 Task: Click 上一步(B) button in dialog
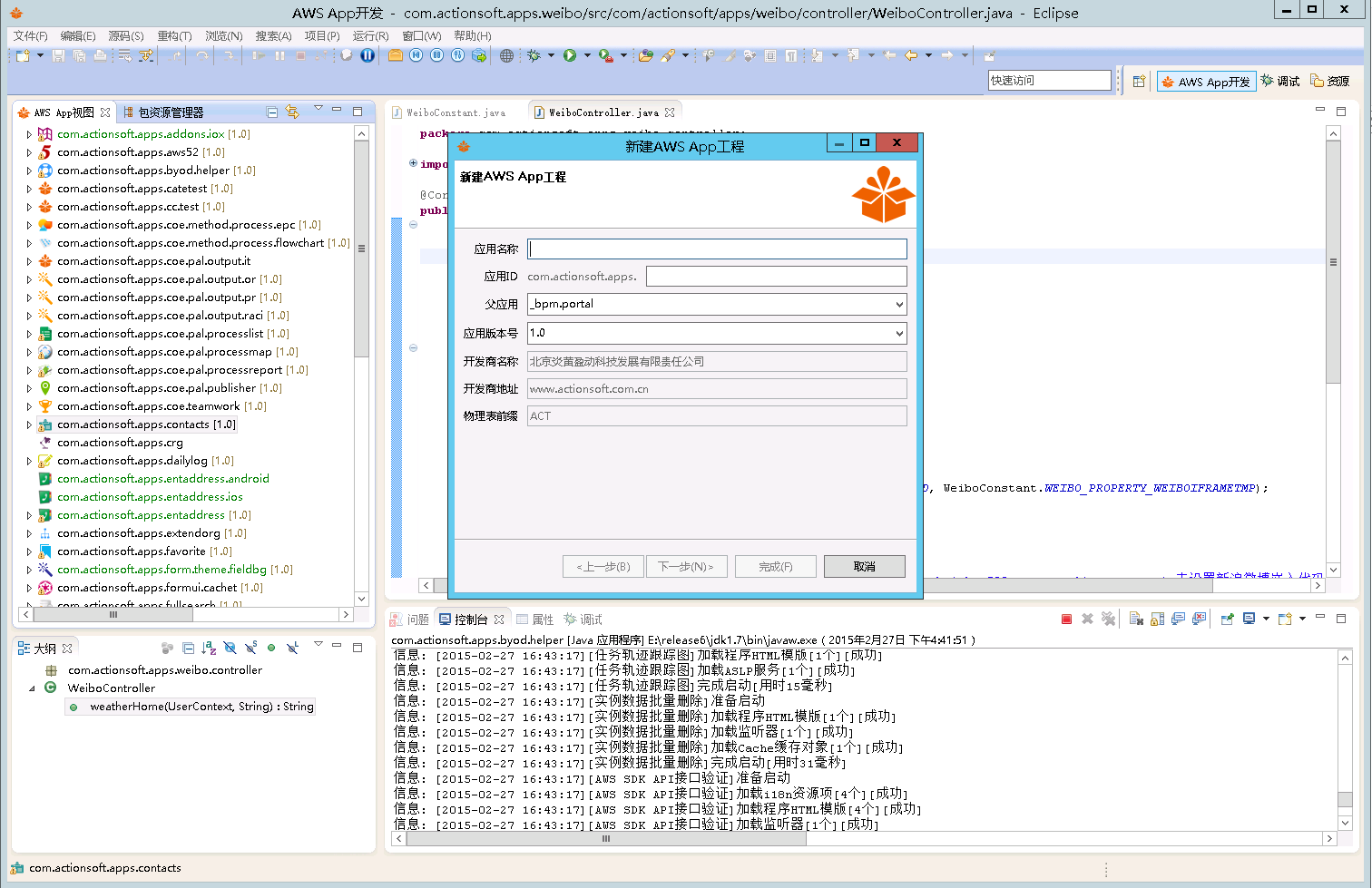pyautogui.click(x=603, y=567)
